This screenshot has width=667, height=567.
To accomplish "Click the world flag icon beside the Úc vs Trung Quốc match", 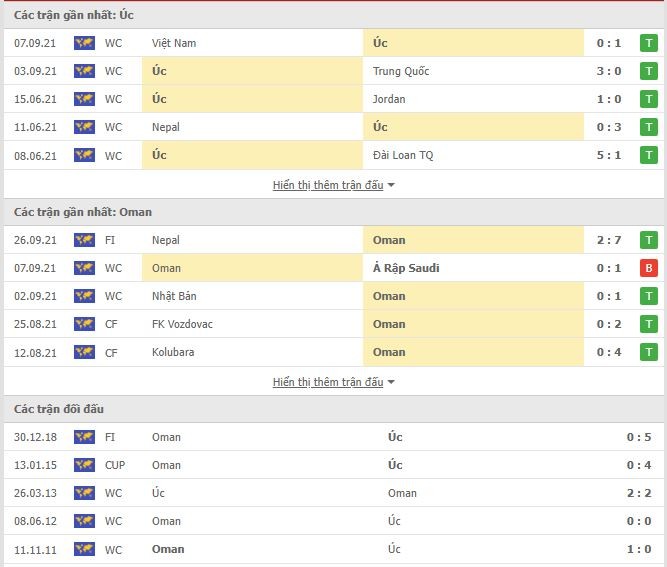I will click(84, 71).
